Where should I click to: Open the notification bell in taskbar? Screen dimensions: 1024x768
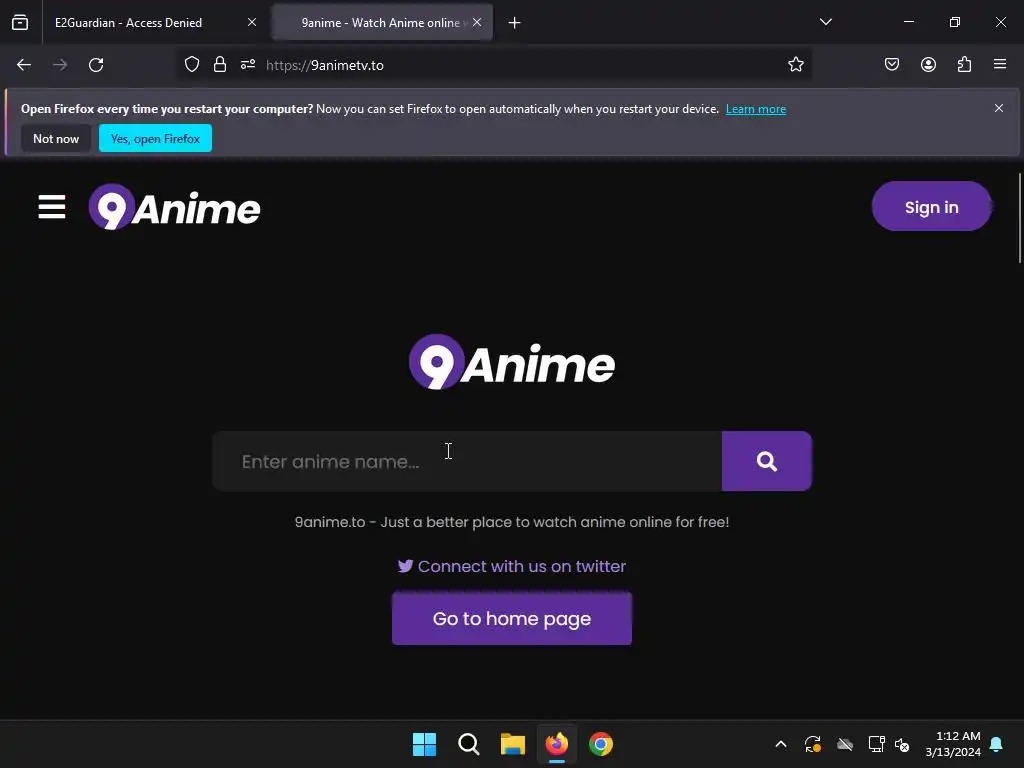tap(997, 744)
